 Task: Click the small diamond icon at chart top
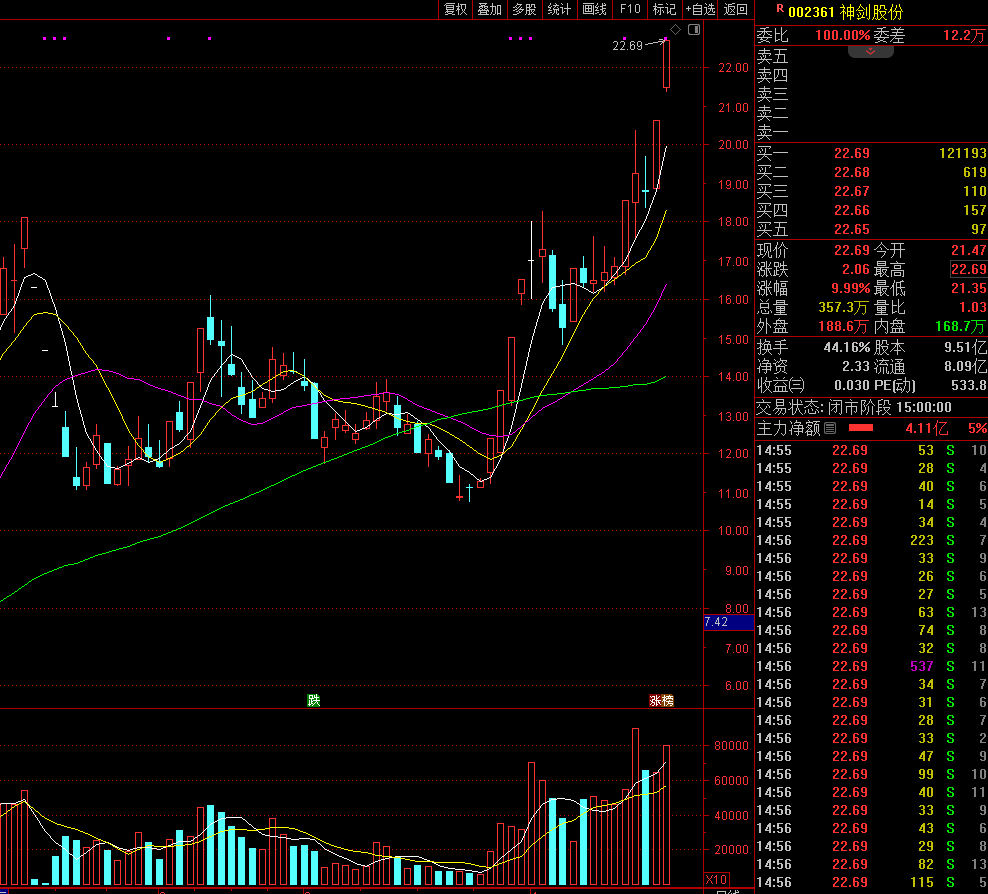675,31
